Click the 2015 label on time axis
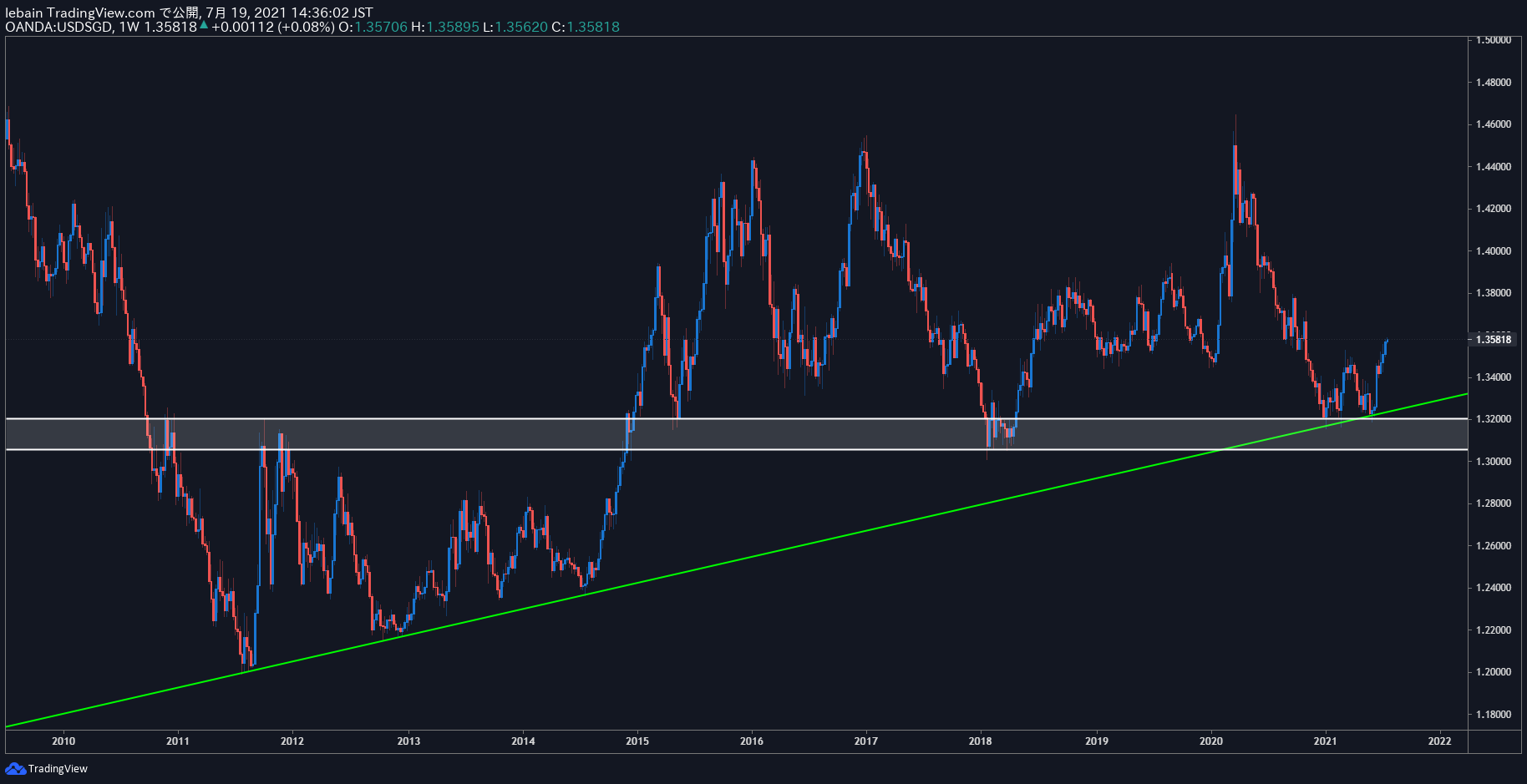Viewport: 1527px width, 784px height. tap(637, 741)
